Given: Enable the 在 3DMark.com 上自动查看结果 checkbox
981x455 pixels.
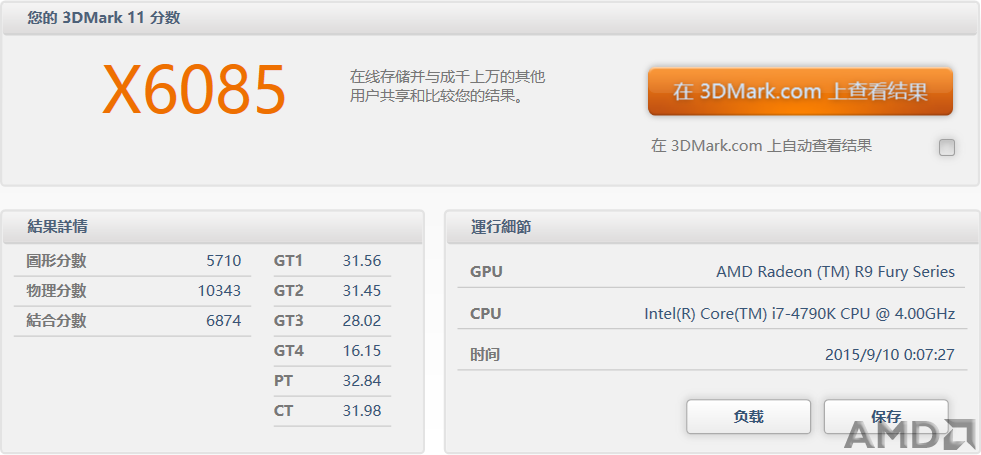Looking at the screenshot, I should tap(947, 148).
